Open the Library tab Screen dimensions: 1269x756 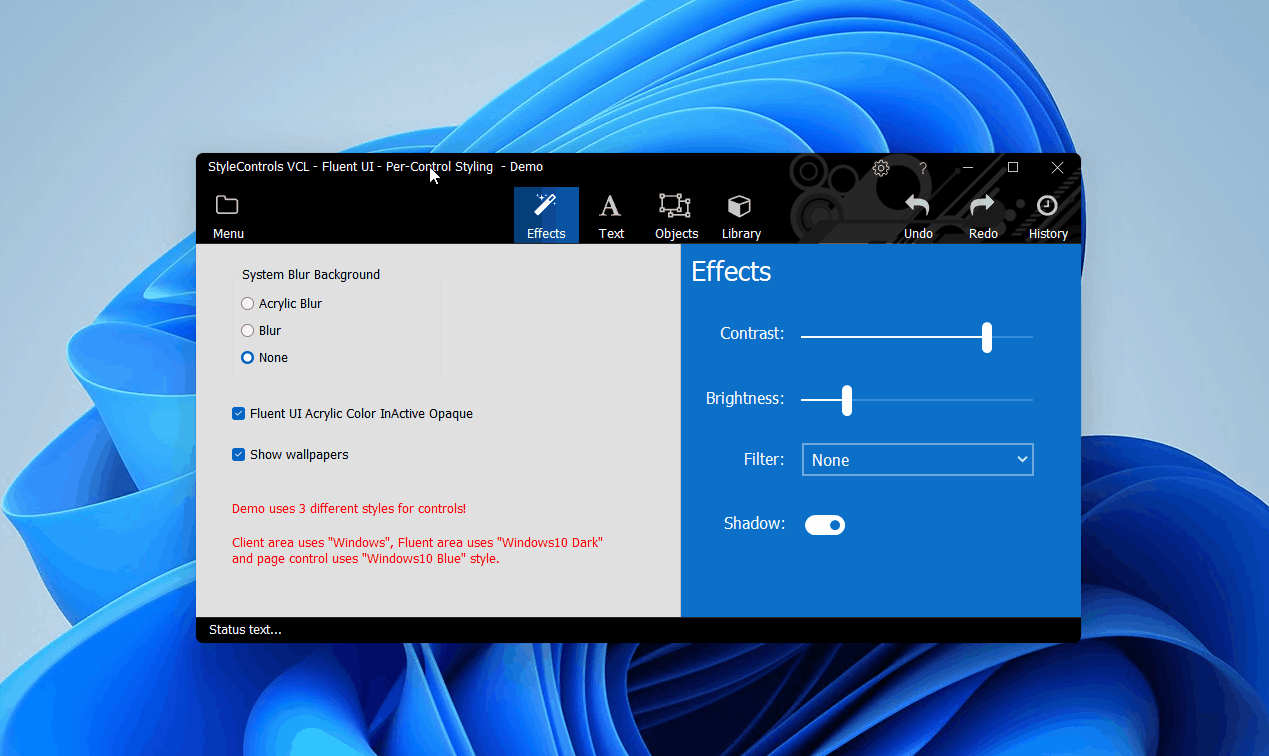point(741,215)
